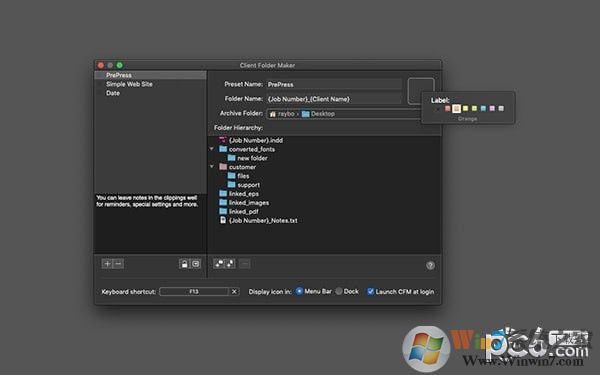Remove selected hierarchy item
Viewport: 600px width, 375px height.
(x=245, y=264)
